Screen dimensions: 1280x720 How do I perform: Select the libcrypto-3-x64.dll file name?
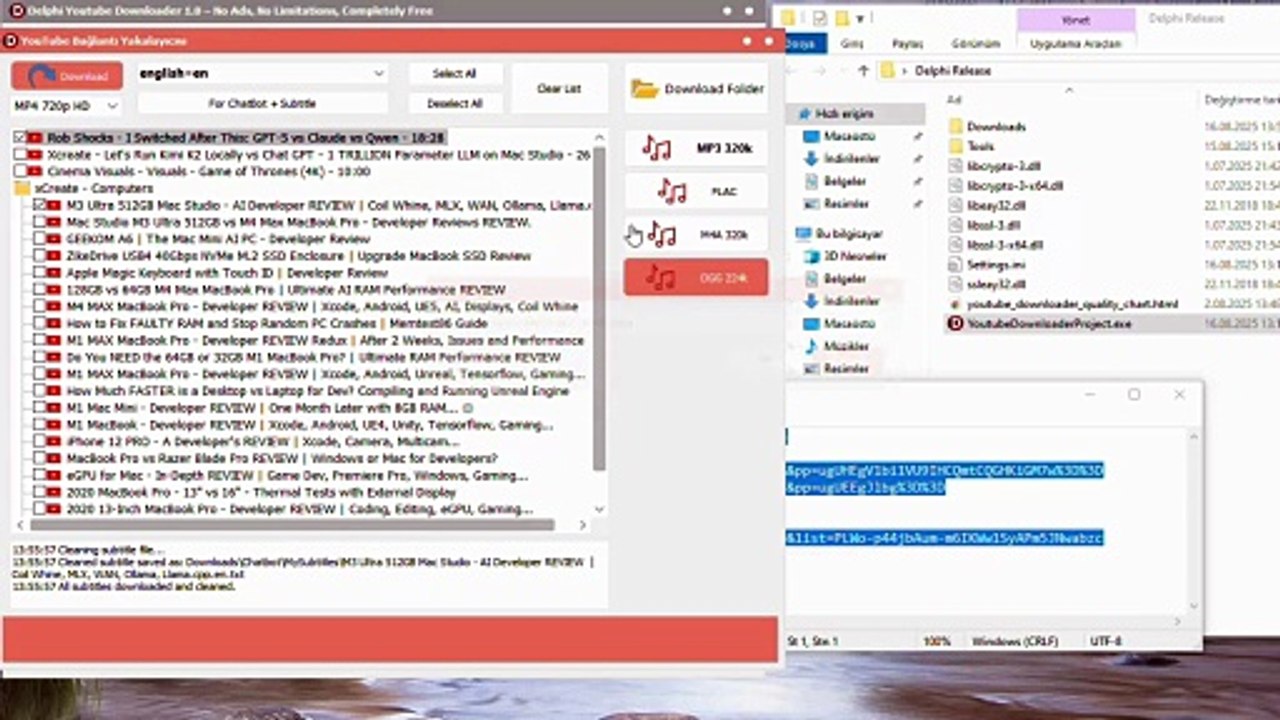[1015, 186]
